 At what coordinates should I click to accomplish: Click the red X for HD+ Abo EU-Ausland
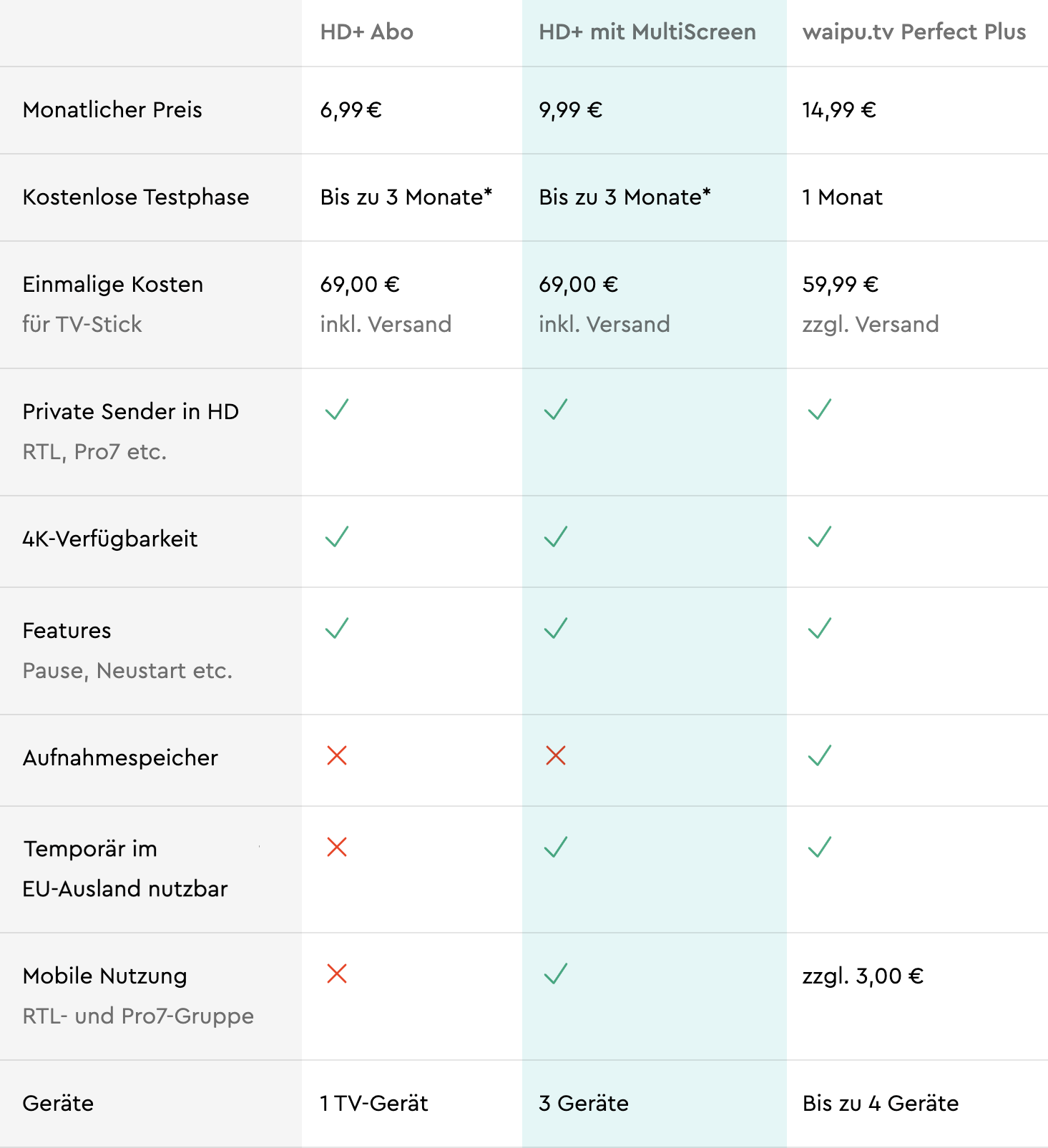click(336, 847)
